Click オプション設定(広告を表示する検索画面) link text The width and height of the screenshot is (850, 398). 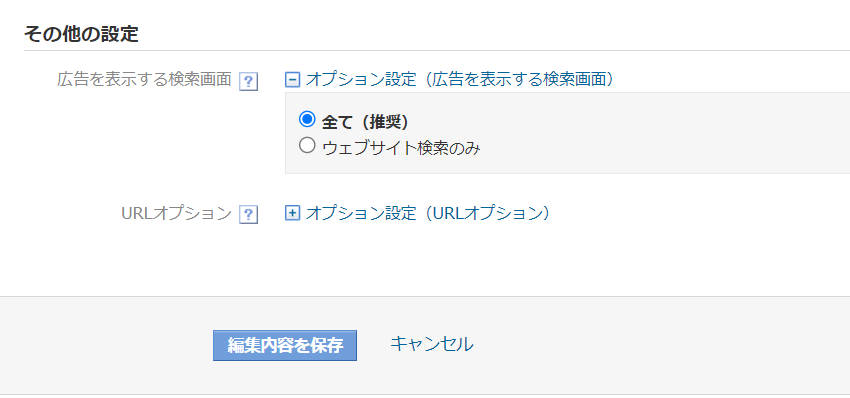tap(459, 80)
